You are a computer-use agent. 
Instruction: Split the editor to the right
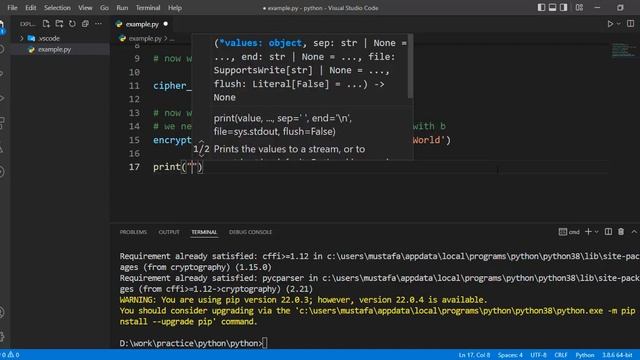[x=631, y=24]
